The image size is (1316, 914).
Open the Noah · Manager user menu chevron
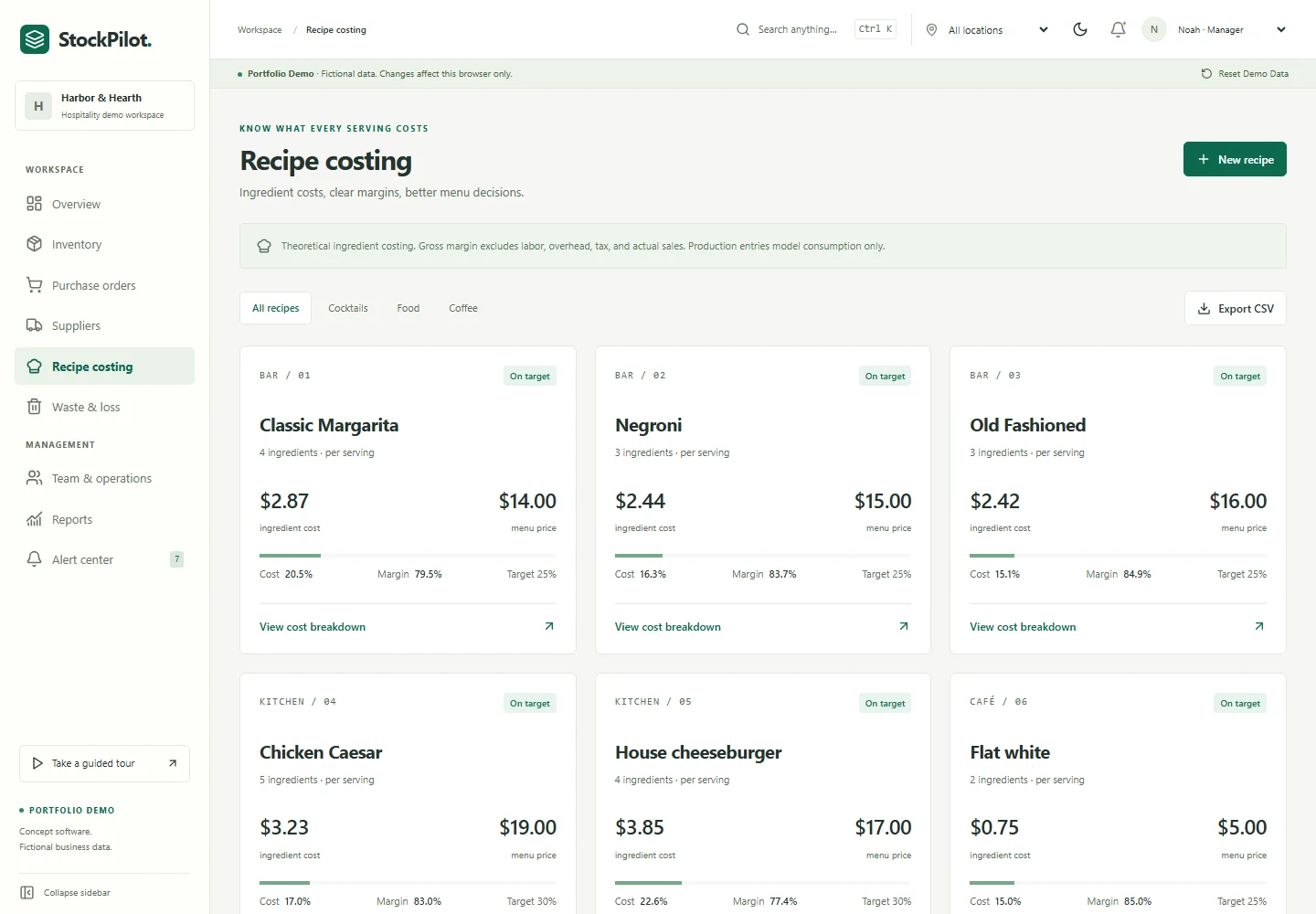click(1281, 29)
